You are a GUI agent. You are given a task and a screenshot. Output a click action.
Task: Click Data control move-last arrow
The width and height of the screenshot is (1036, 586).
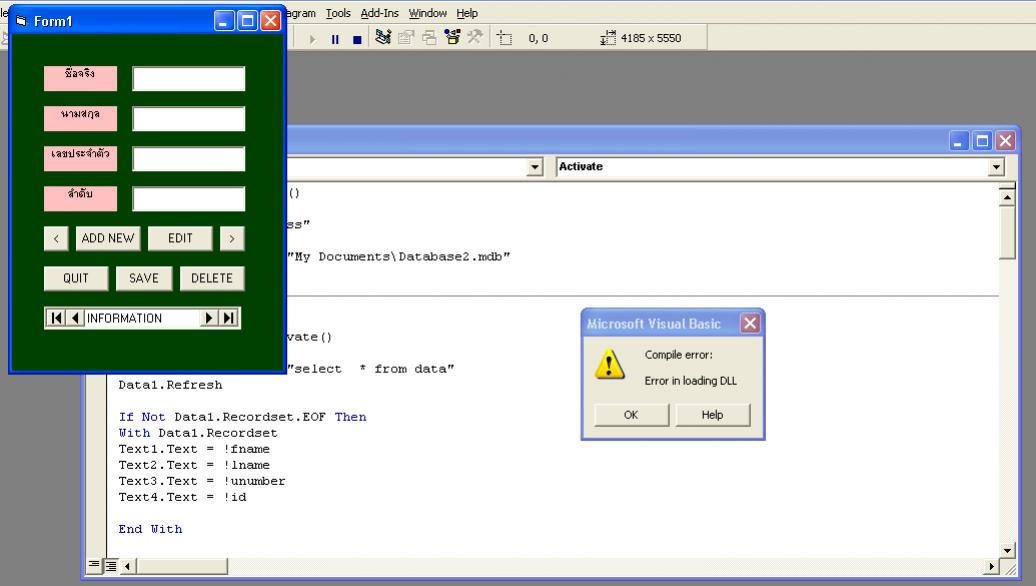[228, 318]
